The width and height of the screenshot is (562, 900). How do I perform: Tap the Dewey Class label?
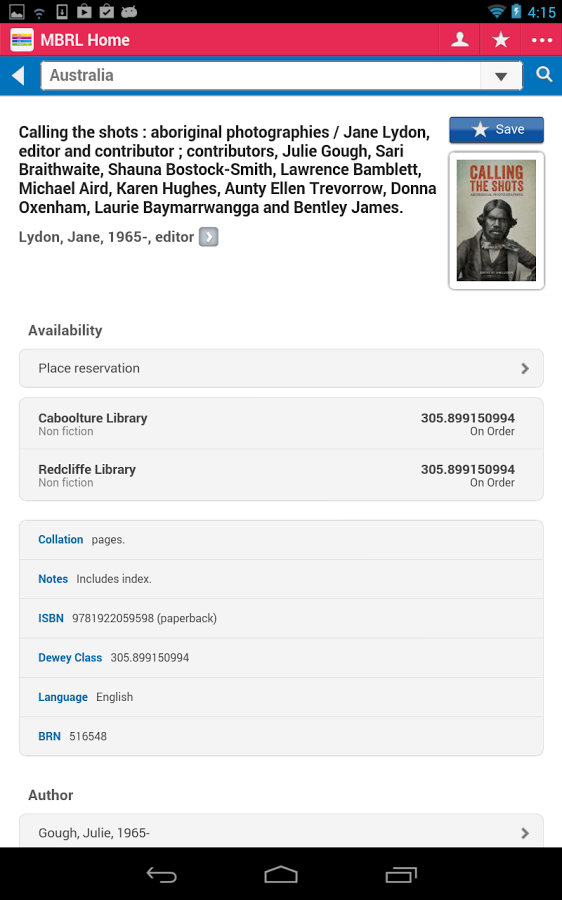tap(70, 658)
